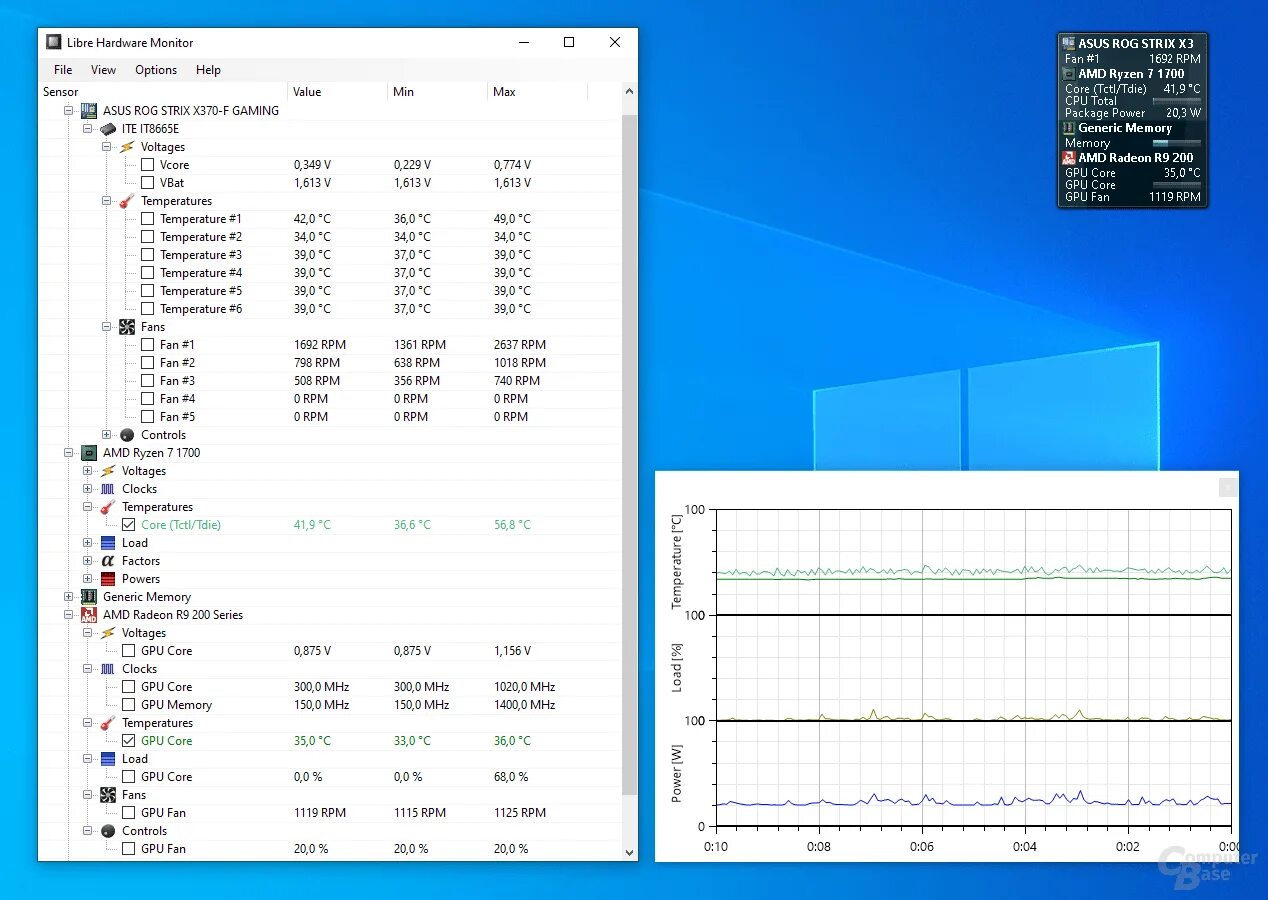
Task: Enable the Vcore checkbox
Action: (x=147, y=165)
